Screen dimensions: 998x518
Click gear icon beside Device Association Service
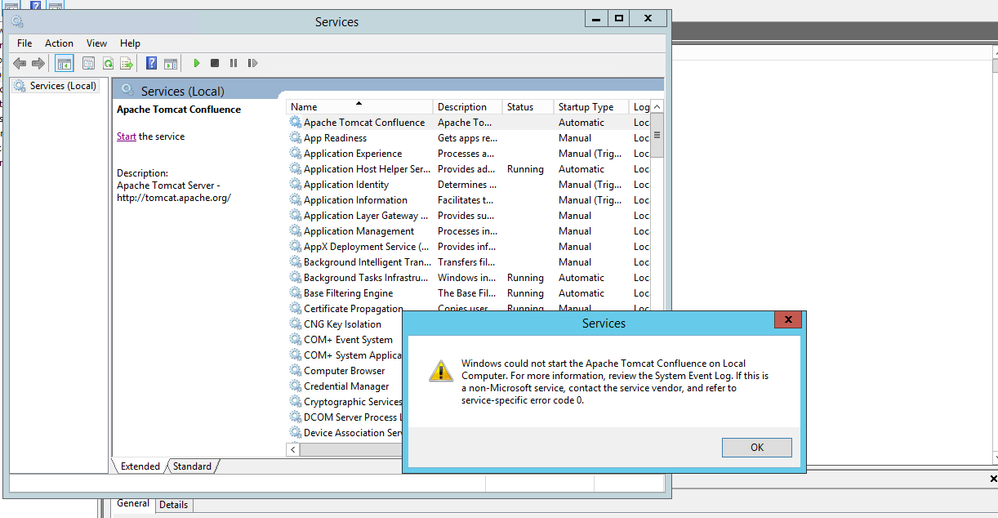pyautogui.click(x=295, y=432)
